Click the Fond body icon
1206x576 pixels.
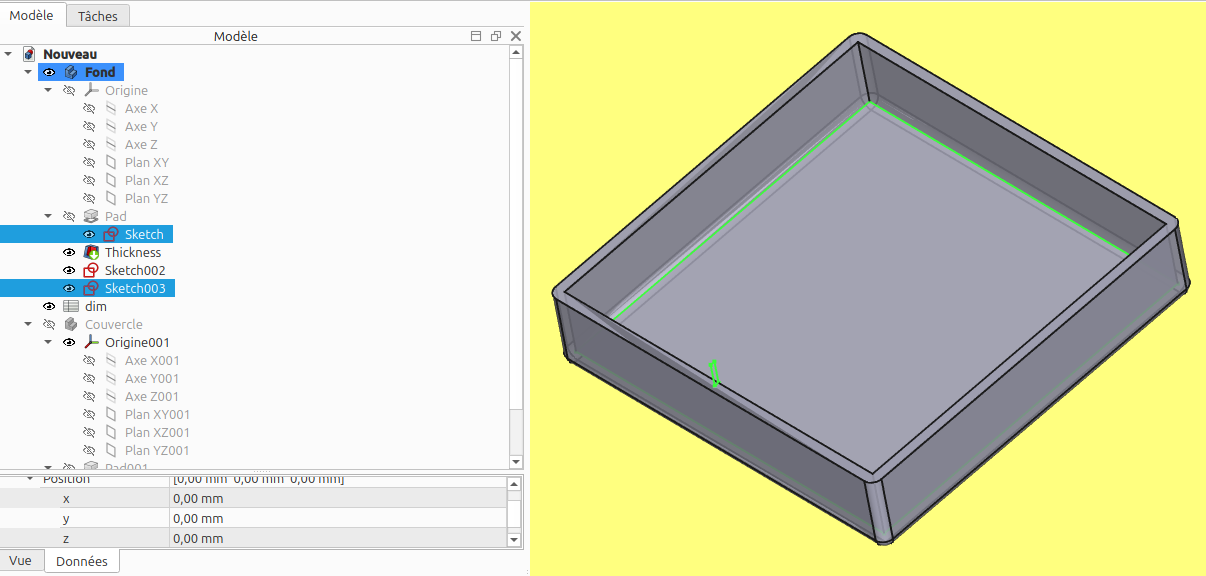71,72
